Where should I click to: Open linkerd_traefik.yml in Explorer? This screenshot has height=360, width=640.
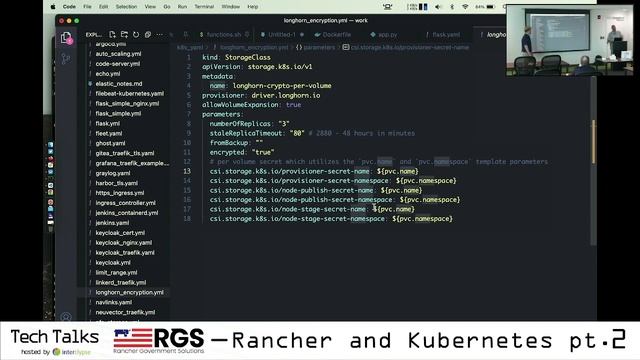(120, 282)
